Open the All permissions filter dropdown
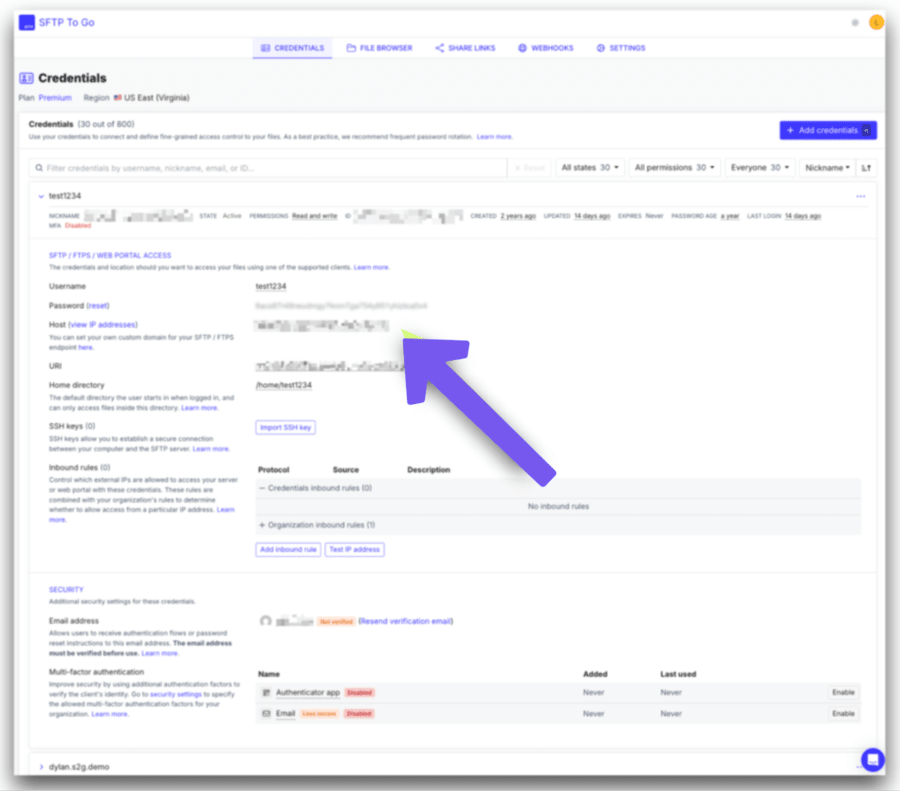 point(676,168)
